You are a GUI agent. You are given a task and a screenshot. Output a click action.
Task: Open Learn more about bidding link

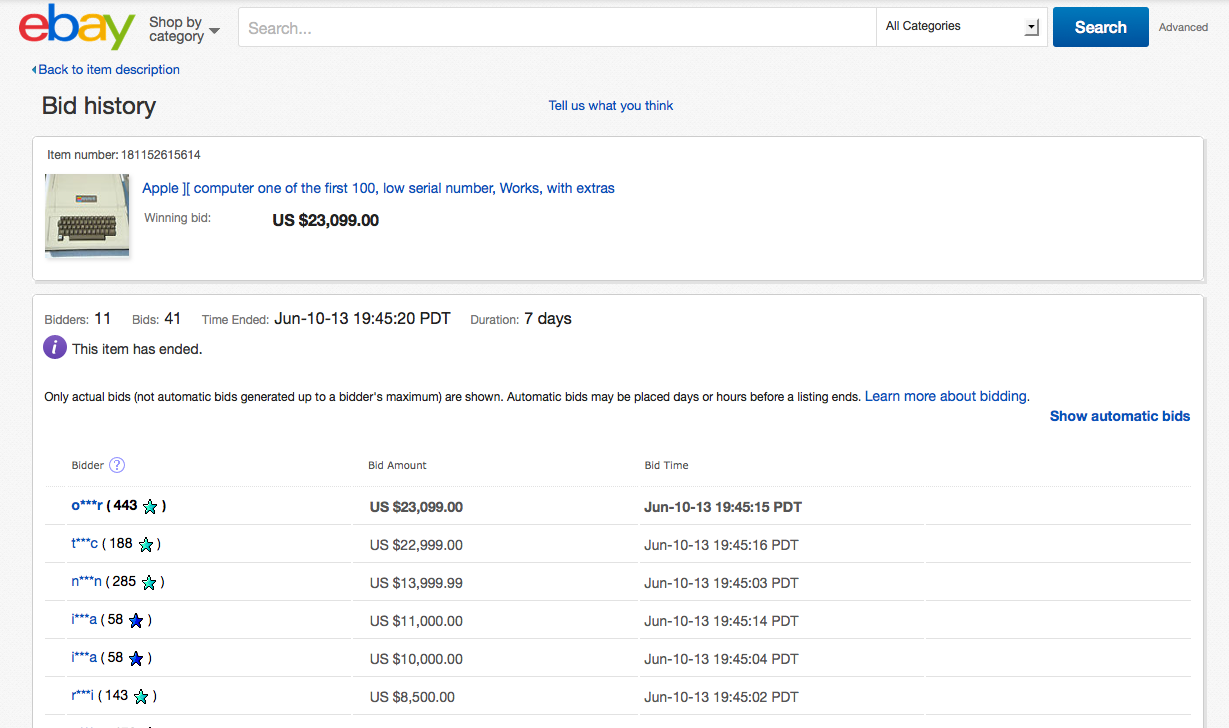click(x=945, y=396)
